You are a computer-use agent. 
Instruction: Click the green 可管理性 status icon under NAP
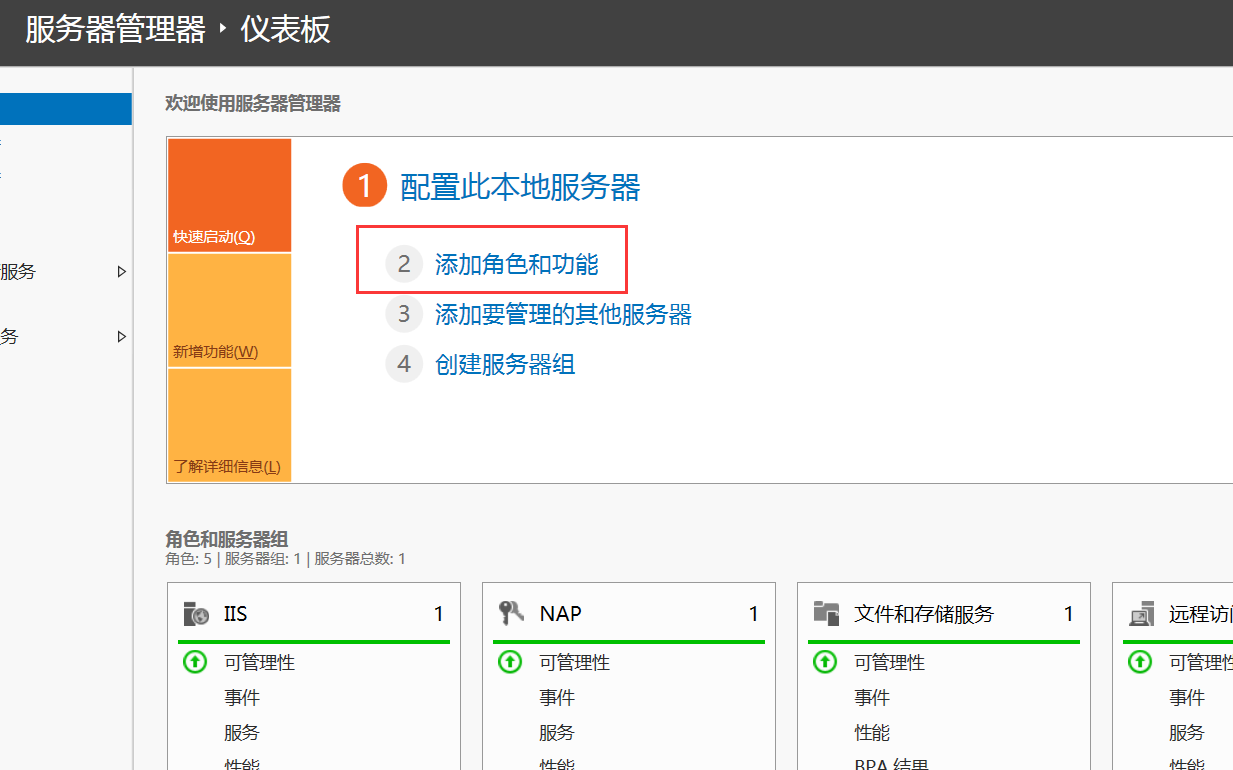(510, 662)
